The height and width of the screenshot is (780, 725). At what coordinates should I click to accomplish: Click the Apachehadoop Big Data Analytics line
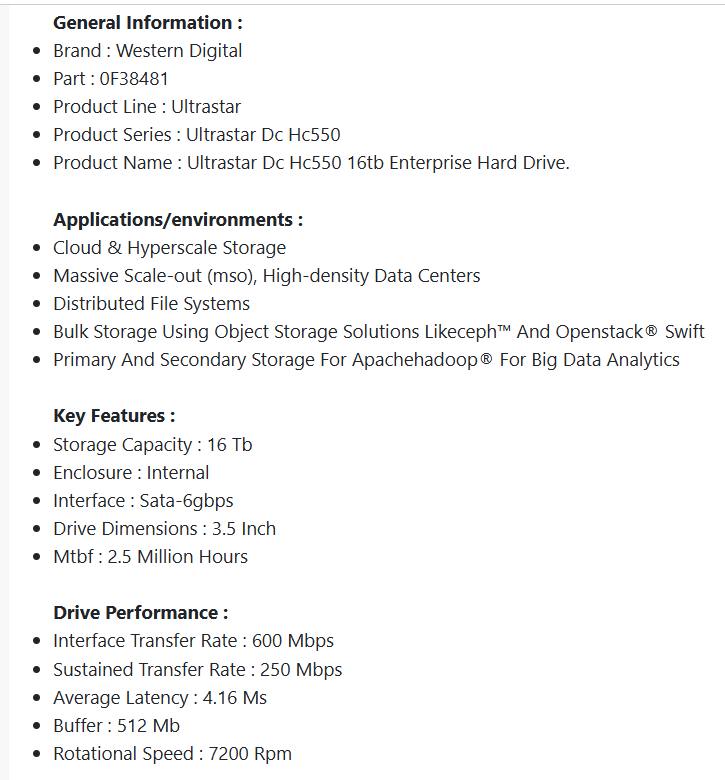point(366,359)
